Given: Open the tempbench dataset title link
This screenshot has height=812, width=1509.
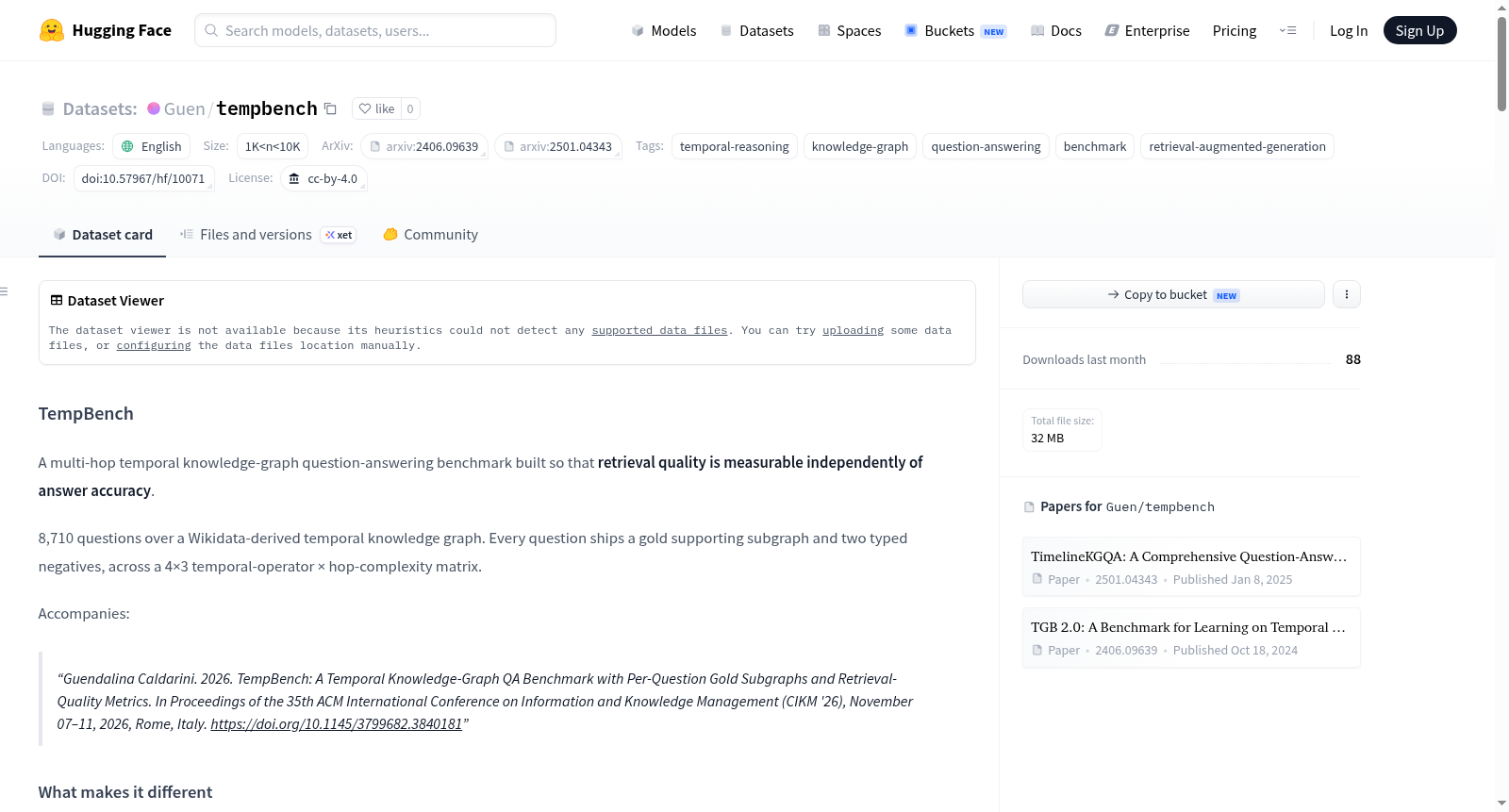Looking at the screenshot, I should [267, 108].
